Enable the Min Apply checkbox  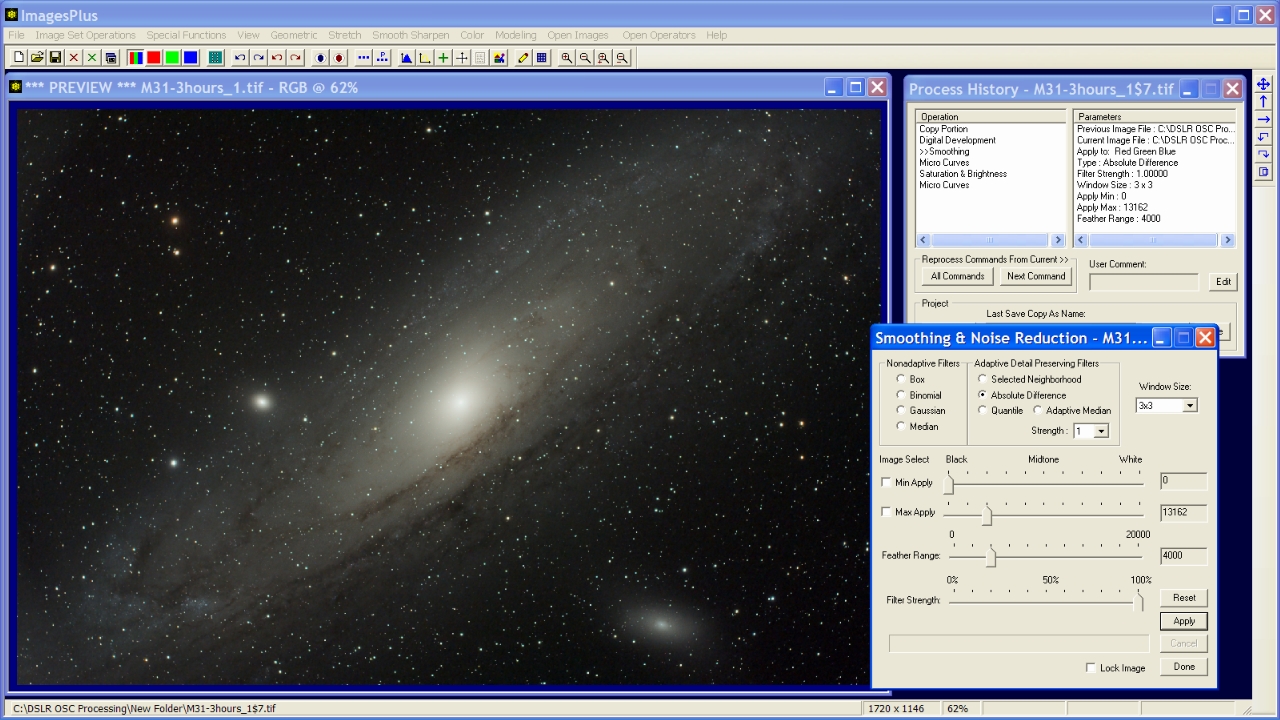[x=886, y=482]
